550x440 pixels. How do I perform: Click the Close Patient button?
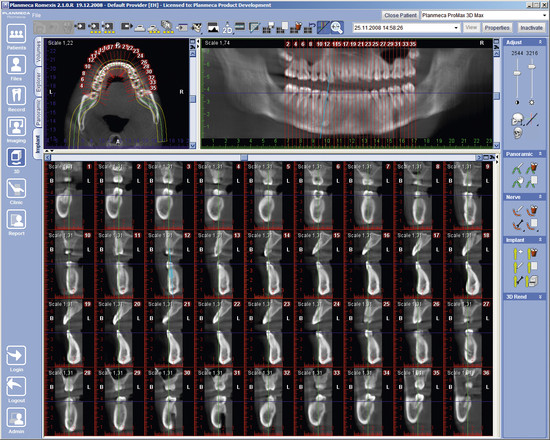401,15
